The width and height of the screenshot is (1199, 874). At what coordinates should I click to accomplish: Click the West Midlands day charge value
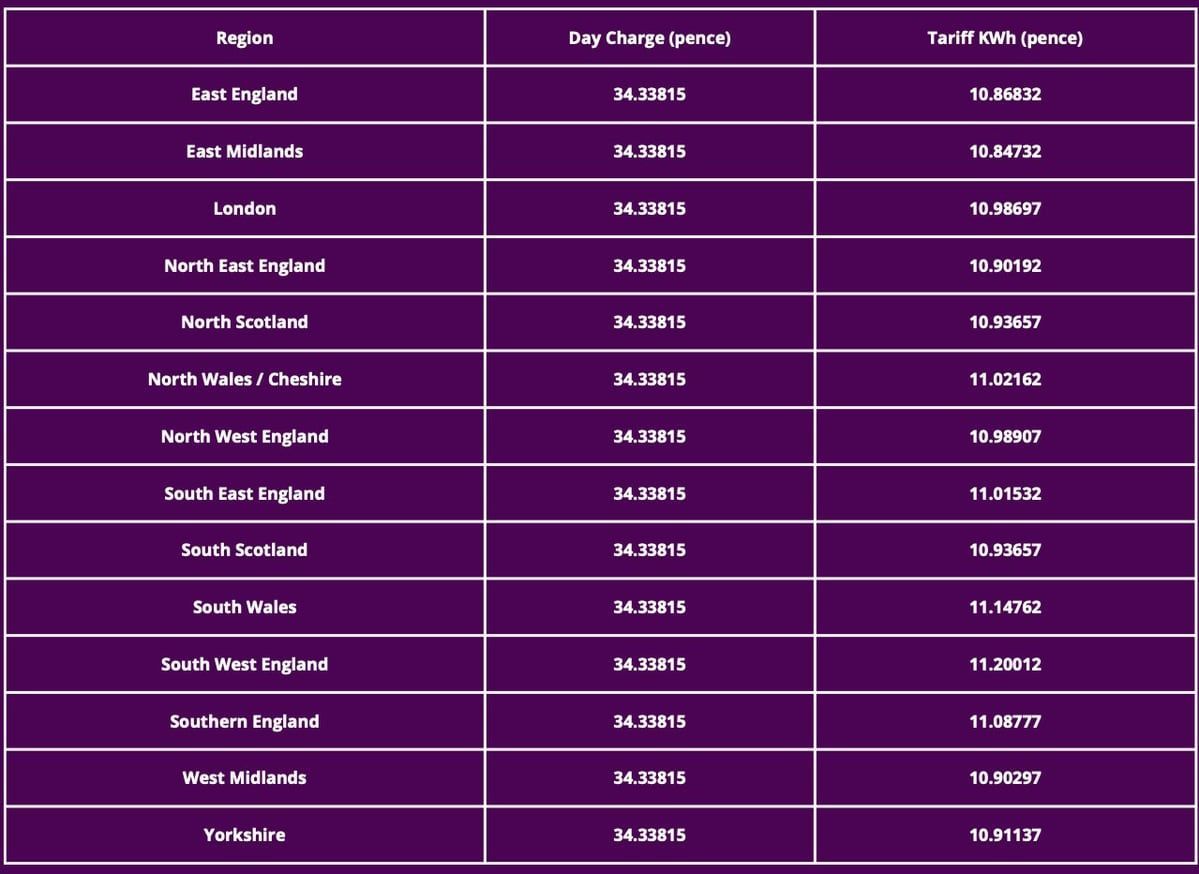(649, 777)
